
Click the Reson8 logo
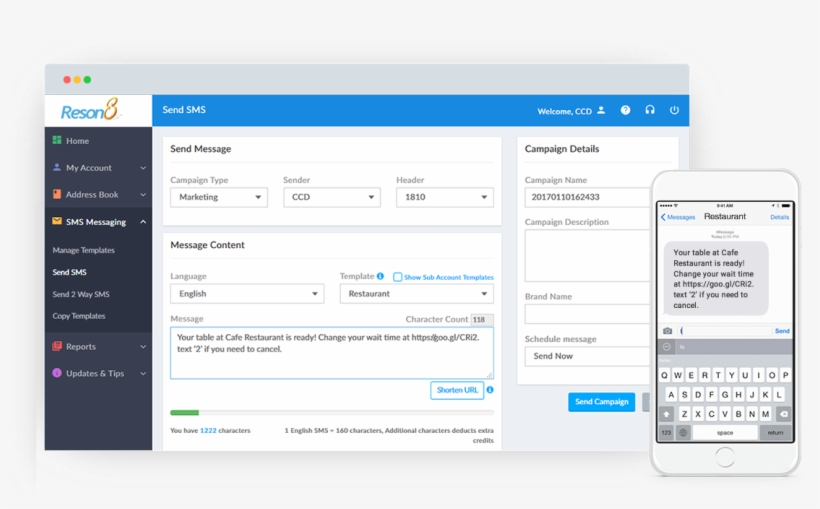(x=91, y=110)
